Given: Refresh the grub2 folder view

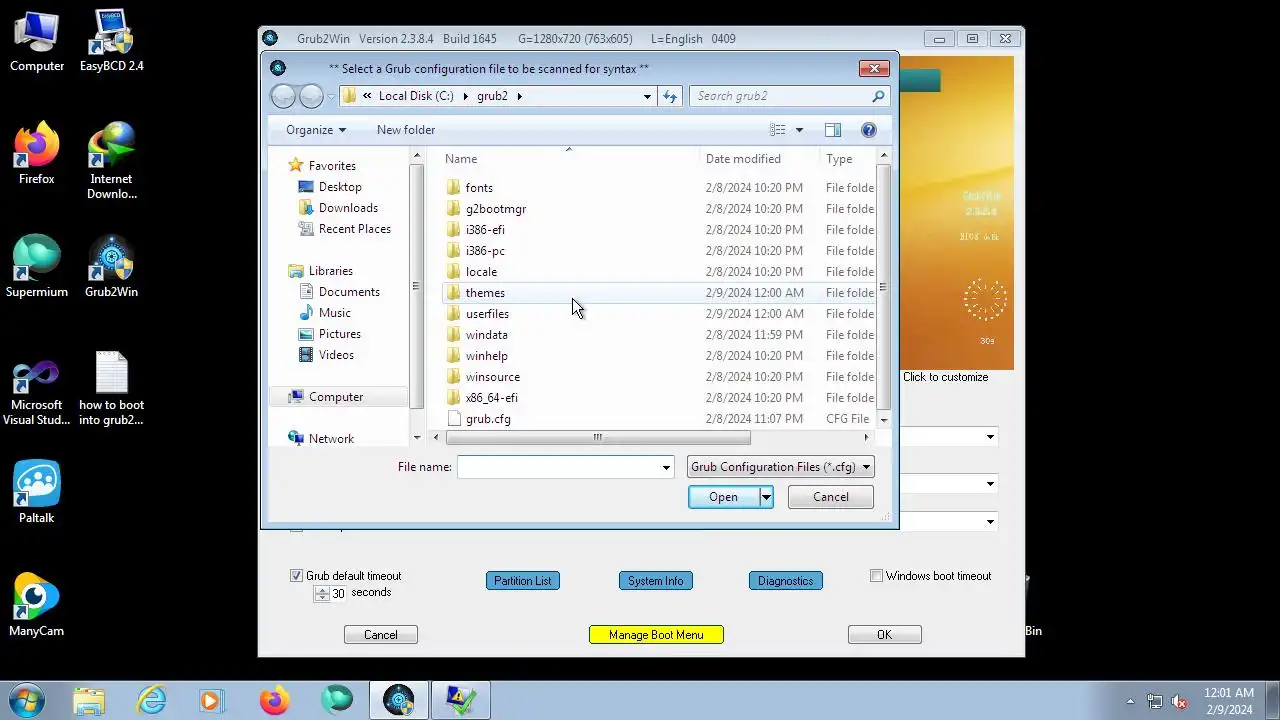Looking at the screenshot, I should pyautogui.click(x=670, y=96).
